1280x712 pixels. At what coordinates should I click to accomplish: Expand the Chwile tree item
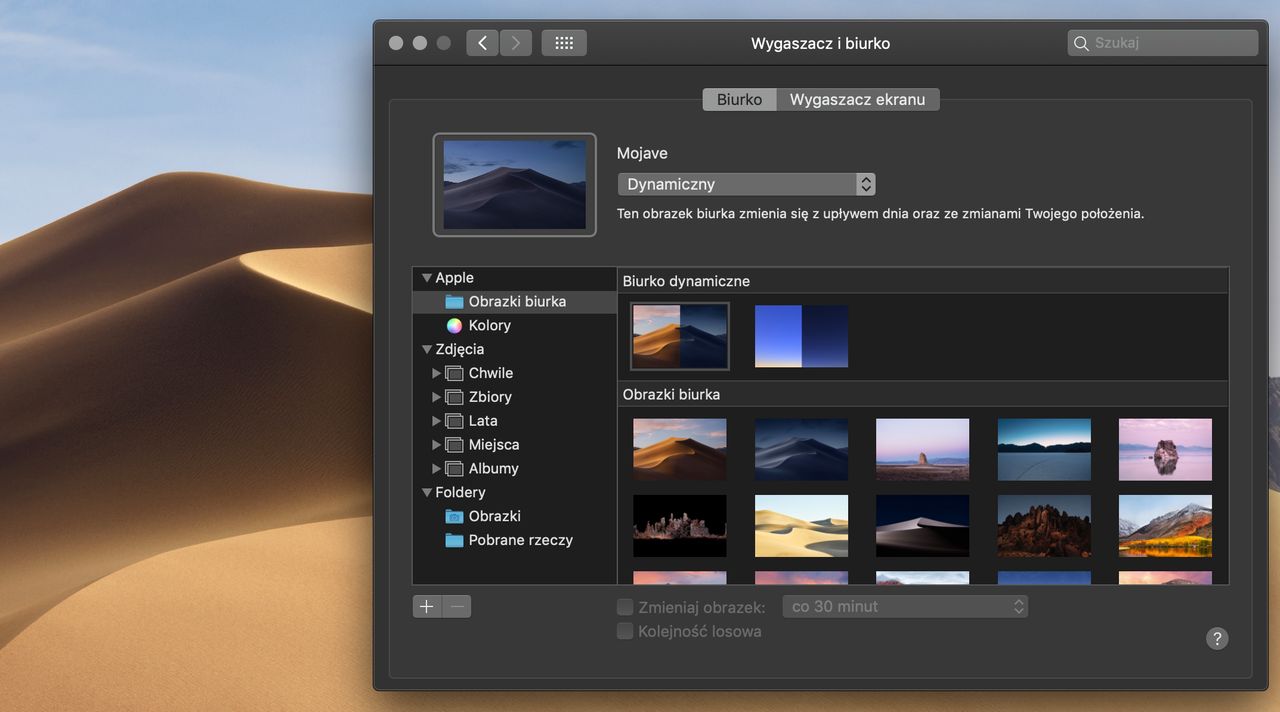coord(436,373)
